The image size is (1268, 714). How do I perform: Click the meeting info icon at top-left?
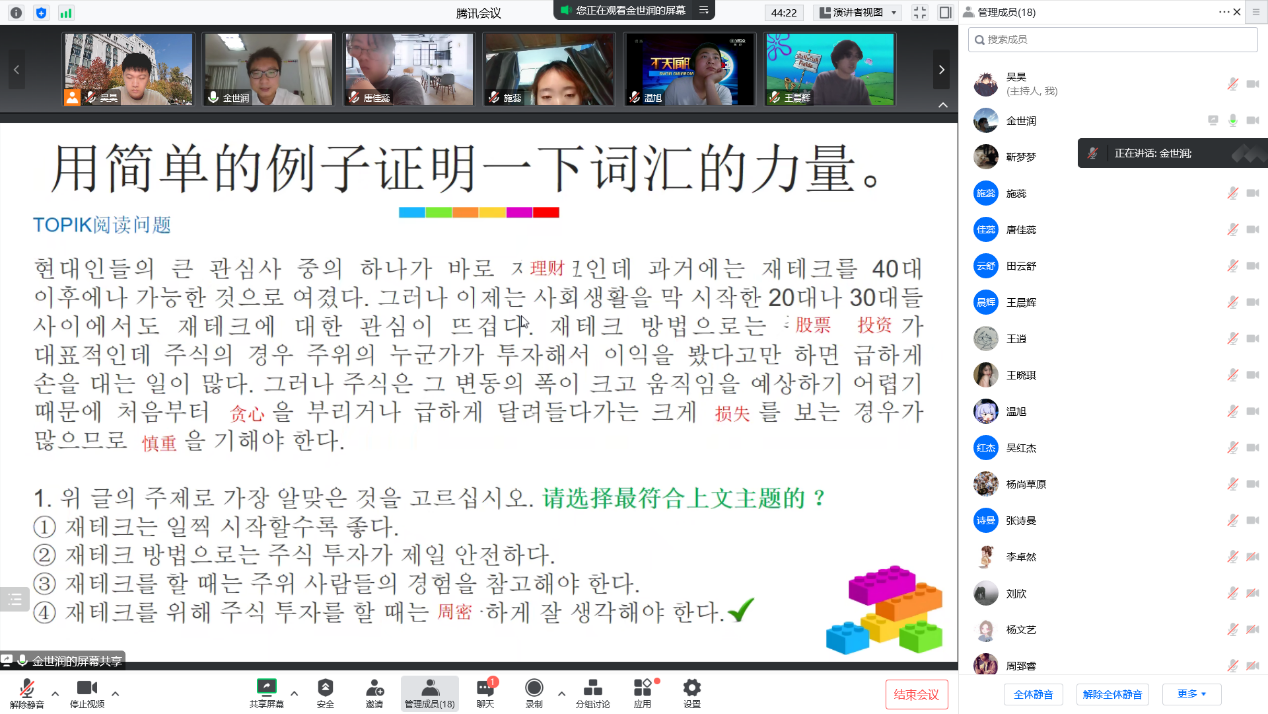[x=15, y=13]
